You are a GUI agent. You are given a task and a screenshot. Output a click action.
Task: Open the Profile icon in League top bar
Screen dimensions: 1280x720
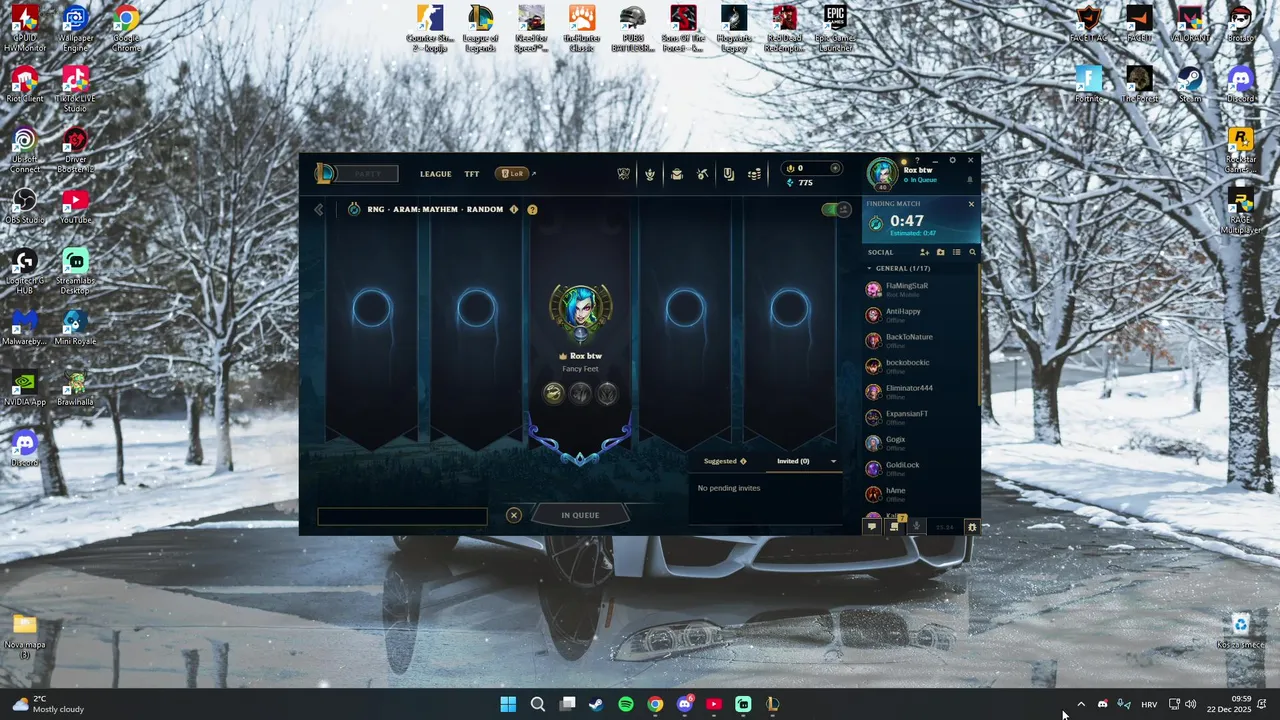(x=650, y=174)
